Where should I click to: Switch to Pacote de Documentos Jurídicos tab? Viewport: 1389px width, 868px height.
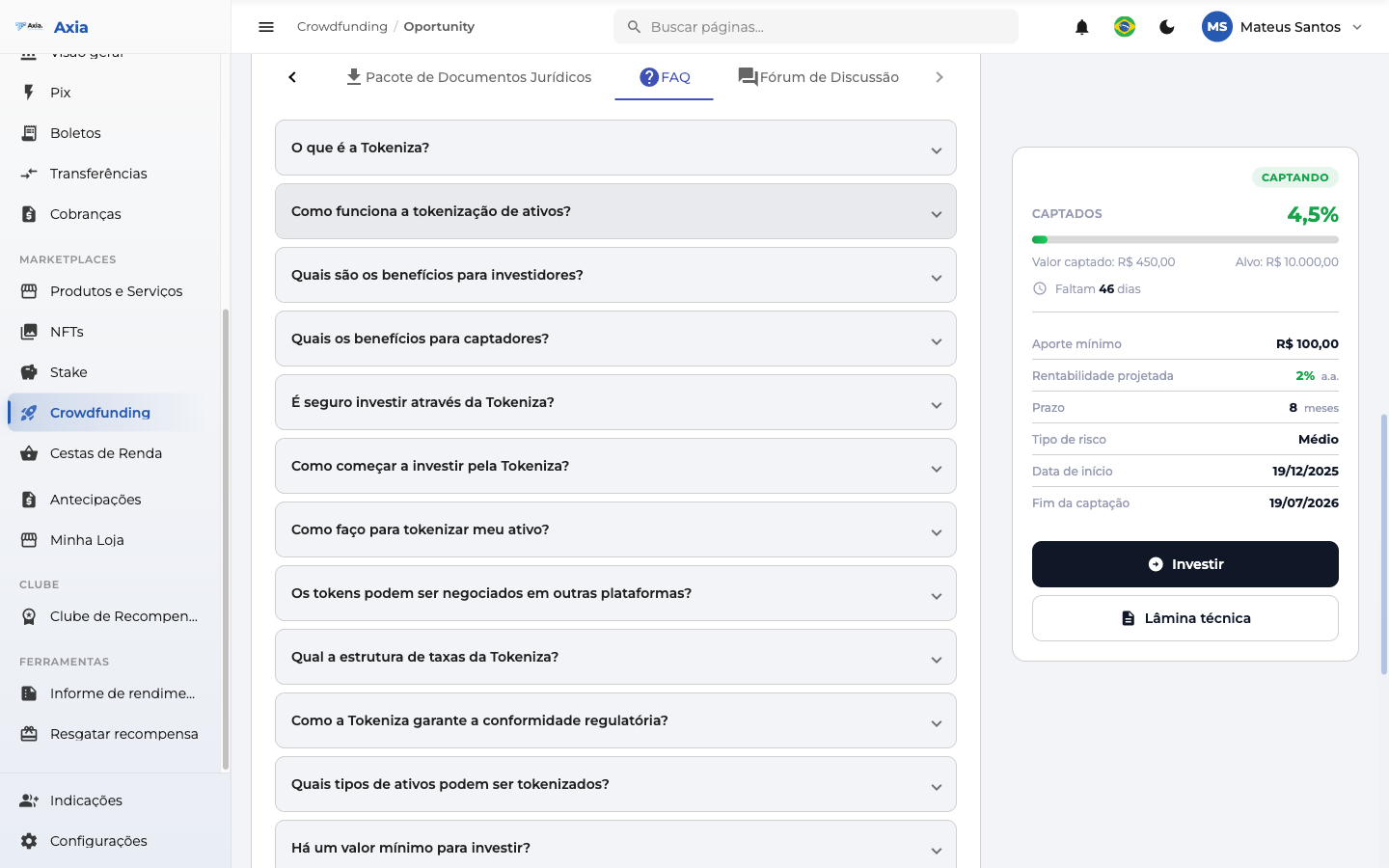click(x=468, y=77)
